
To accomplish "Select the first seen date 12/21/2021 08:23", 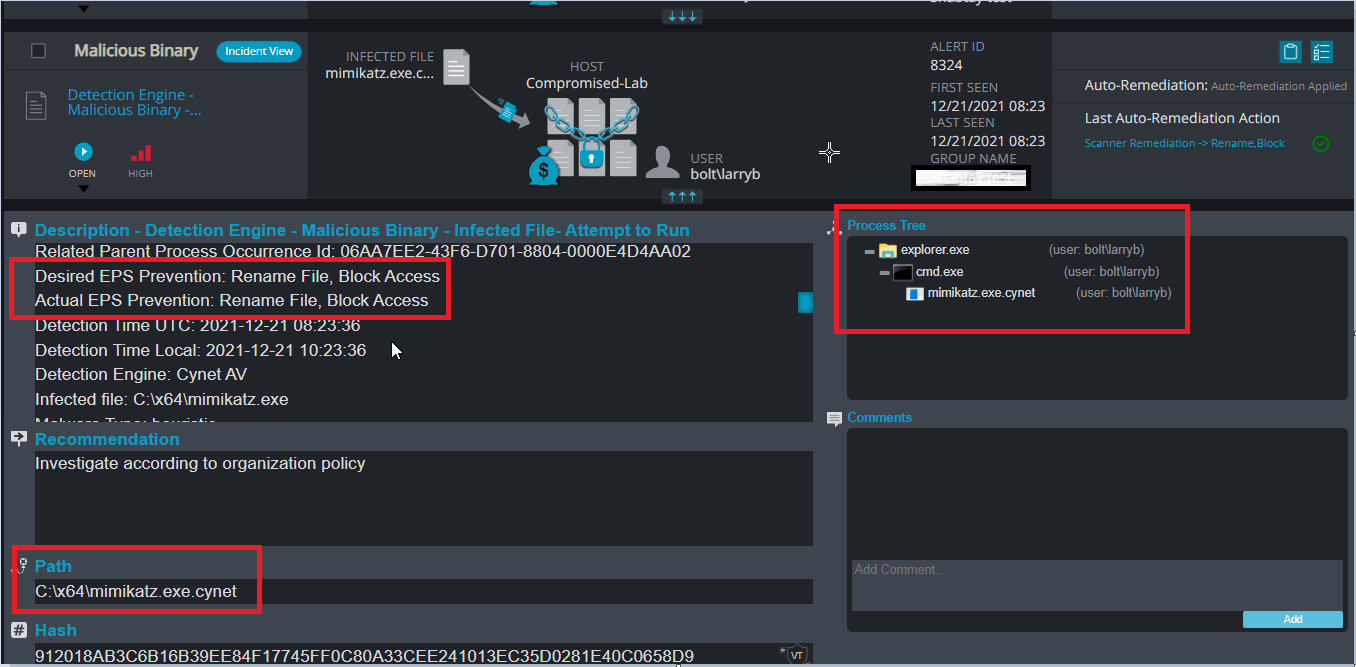I will [x=988, y=105].
